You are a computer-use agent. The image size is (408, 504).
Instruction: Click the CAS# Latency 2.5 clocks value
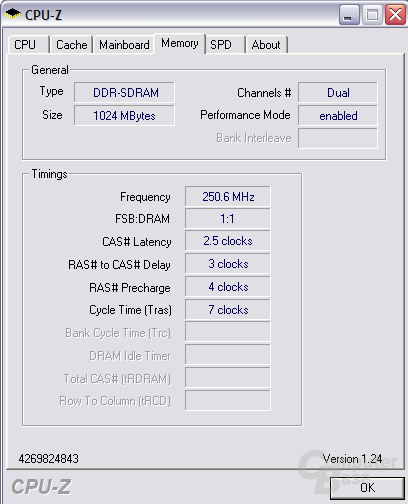228,241
